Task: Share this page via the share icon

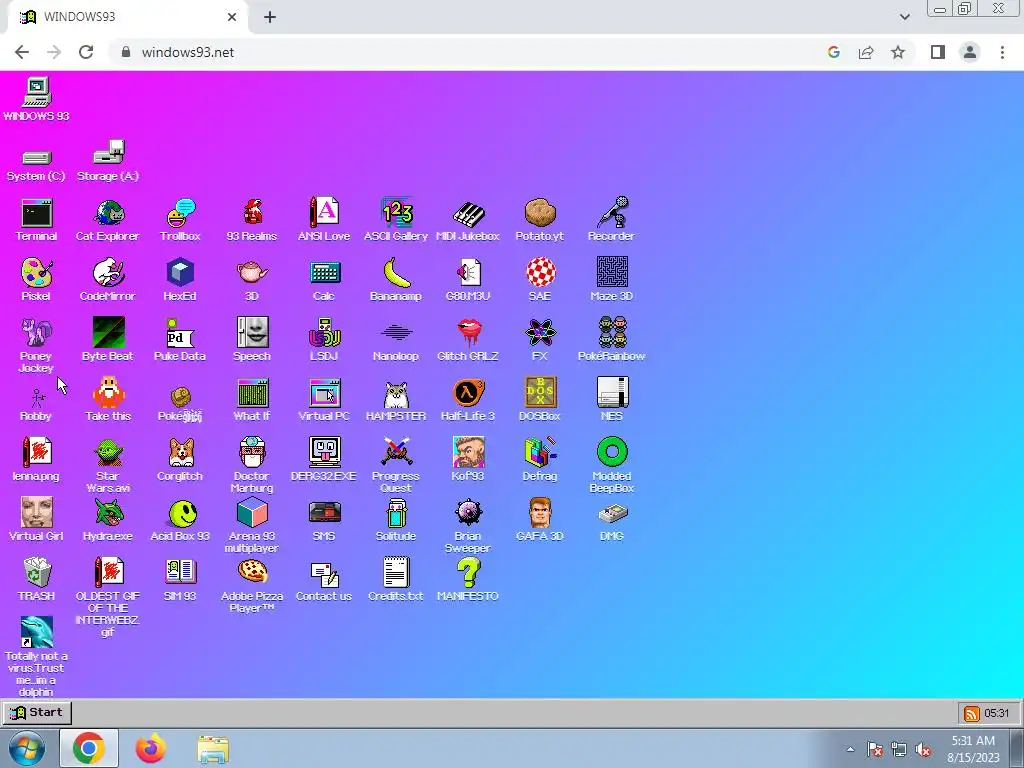Action: tap(866, 52)
